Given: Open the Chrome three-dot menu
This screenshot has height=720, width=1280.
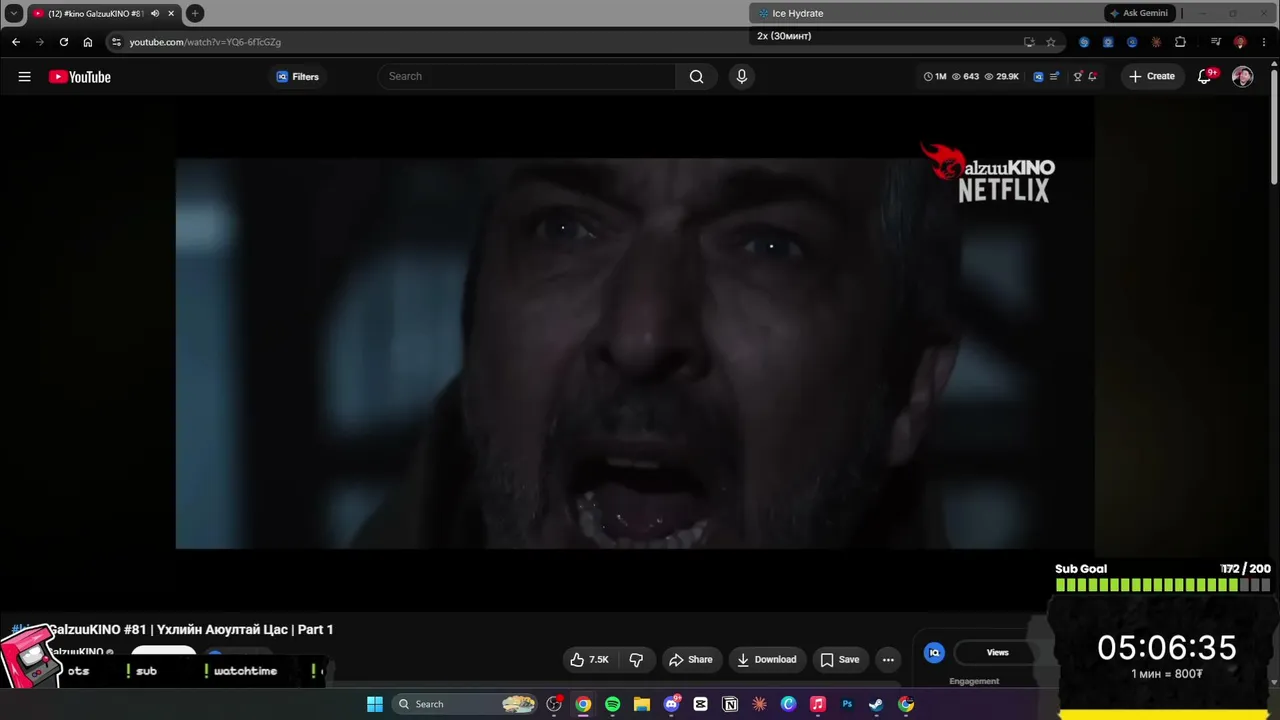Looking at the screenshot, I should click(x=1264, y=42).
